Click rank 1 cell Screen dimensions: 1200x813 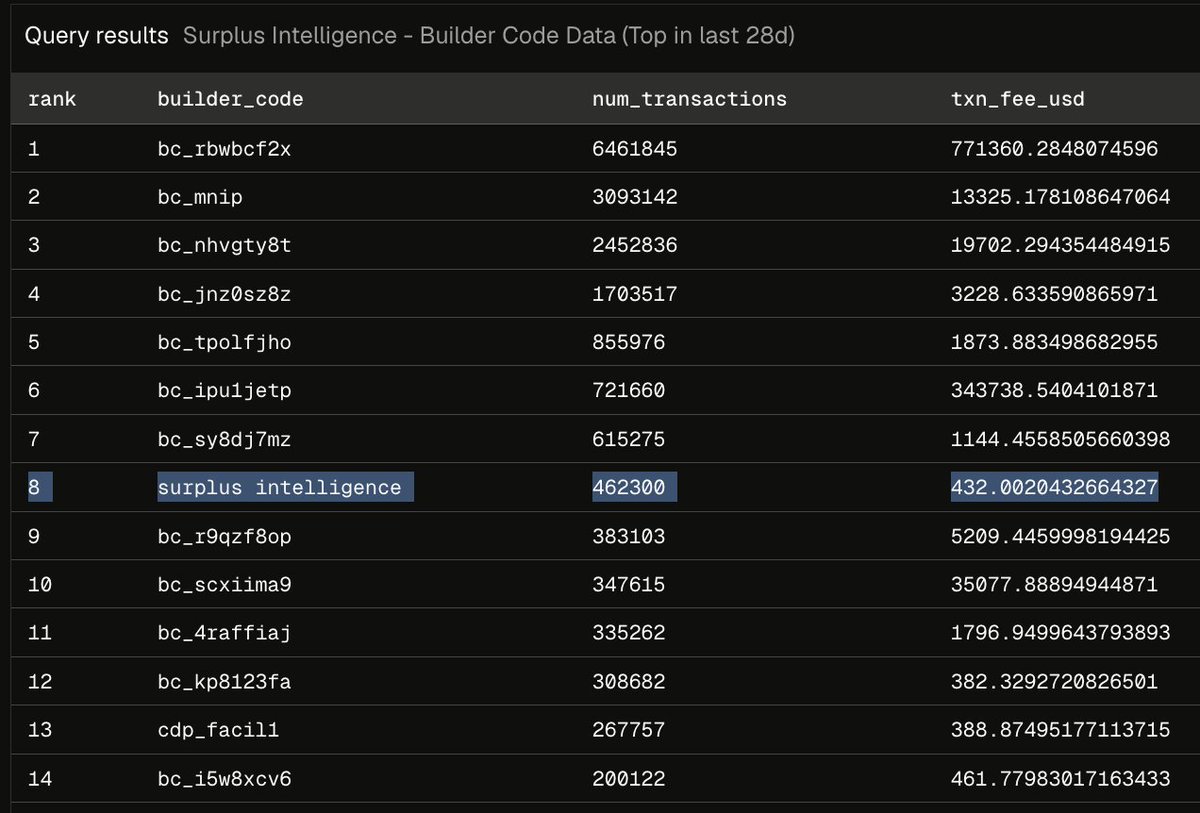pos(34,149)
